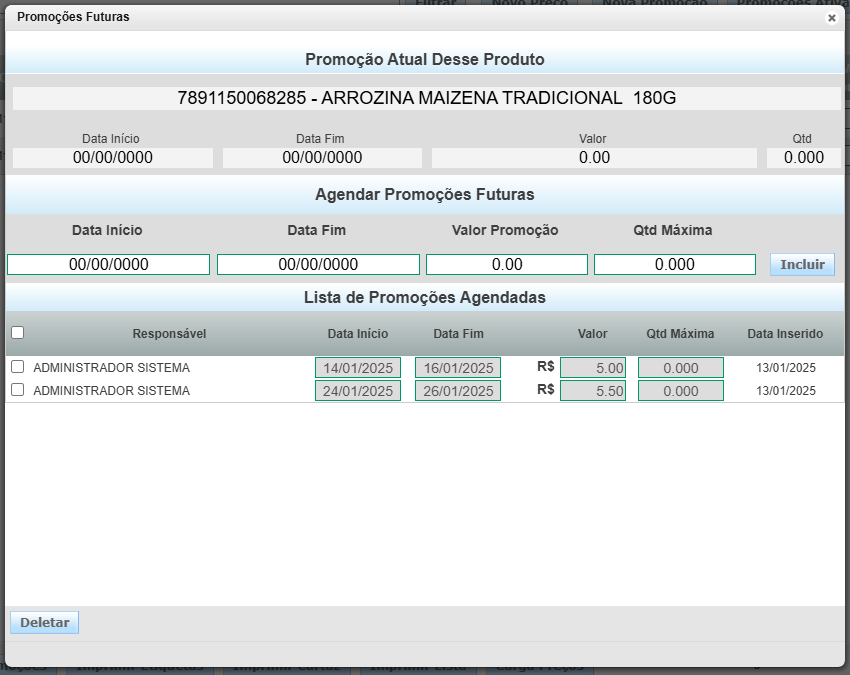
Task: Click the Qtd Máxima input field
Action: (674, 264)
